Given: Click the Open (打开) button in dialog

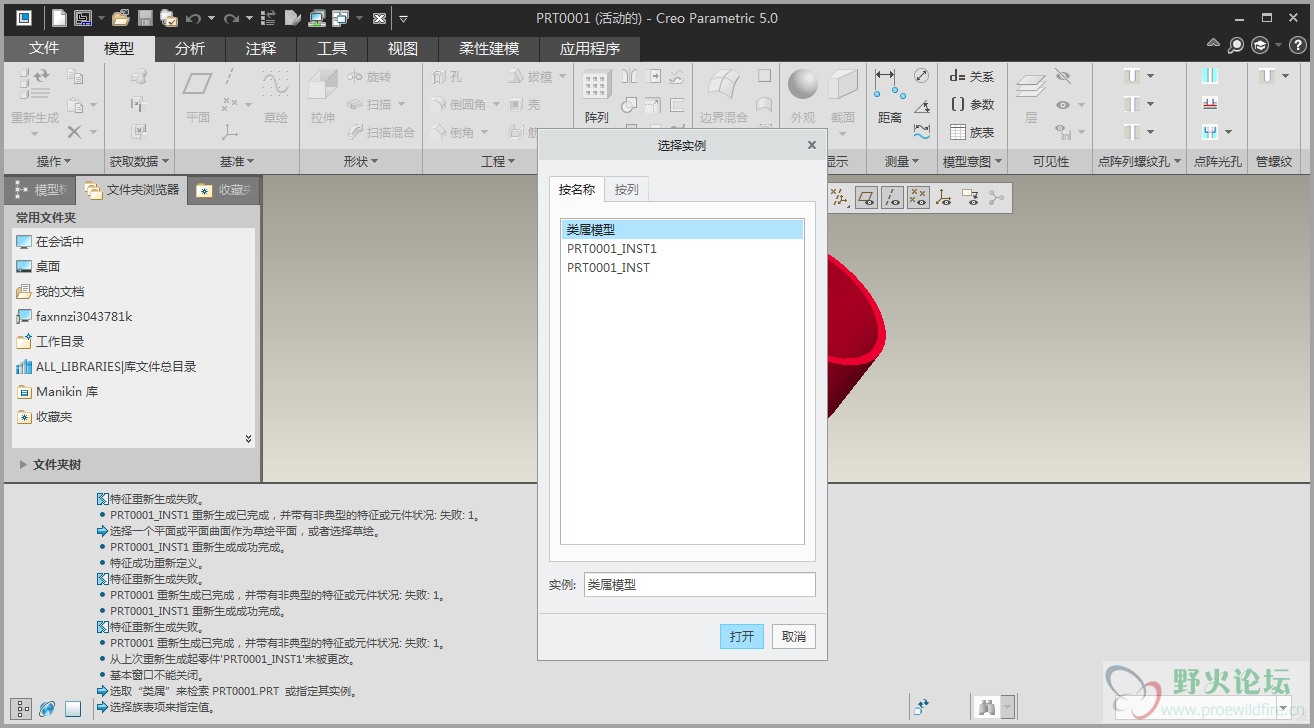Looking at the screenshot, I should [742, 636].
